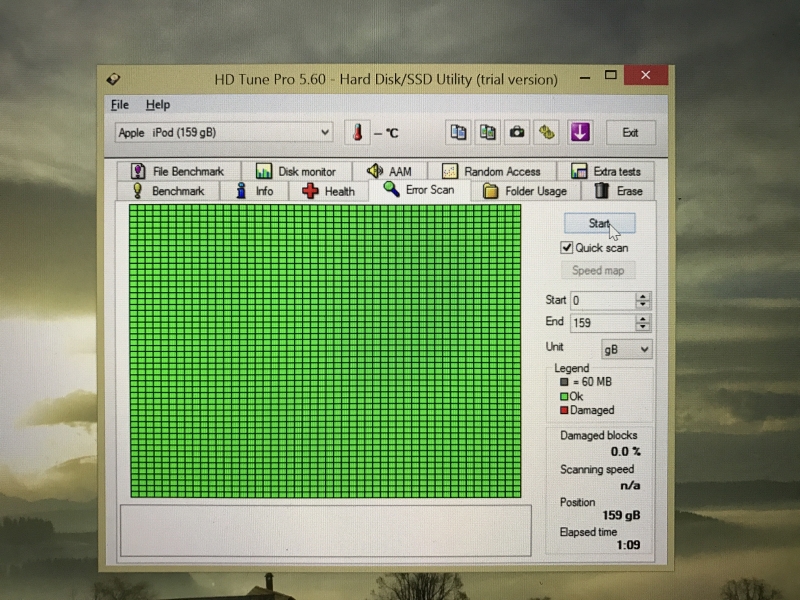The height and width of the screenshot is (600, 800).
Task: Click the Exit button
Action: [x=630, y=132]
